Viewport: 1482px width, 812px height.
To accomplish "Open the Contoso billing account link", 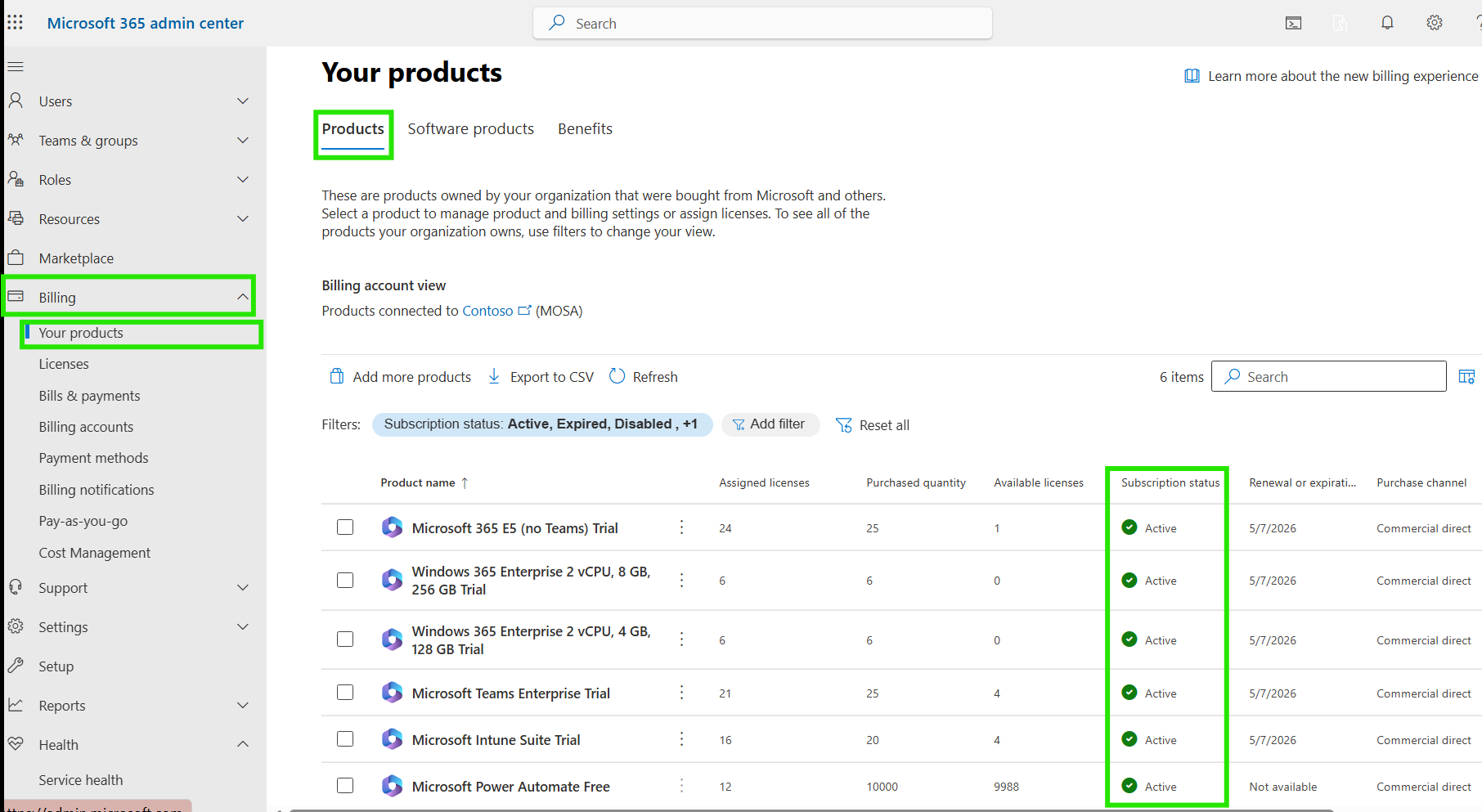I will coord(487,311).
